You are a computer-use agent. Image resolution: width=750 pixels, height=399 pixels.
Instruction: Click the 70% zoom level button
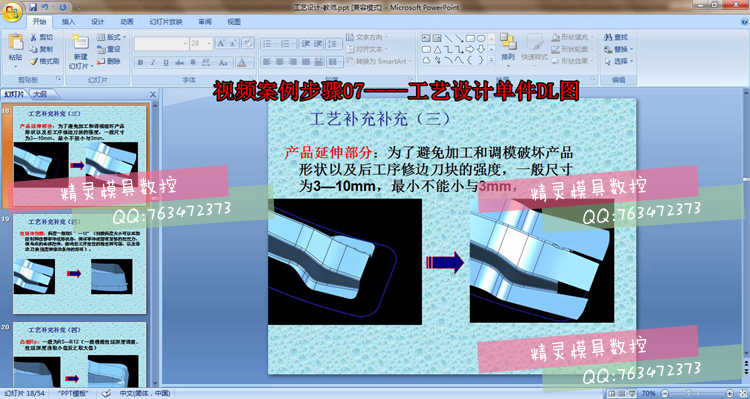648,393
